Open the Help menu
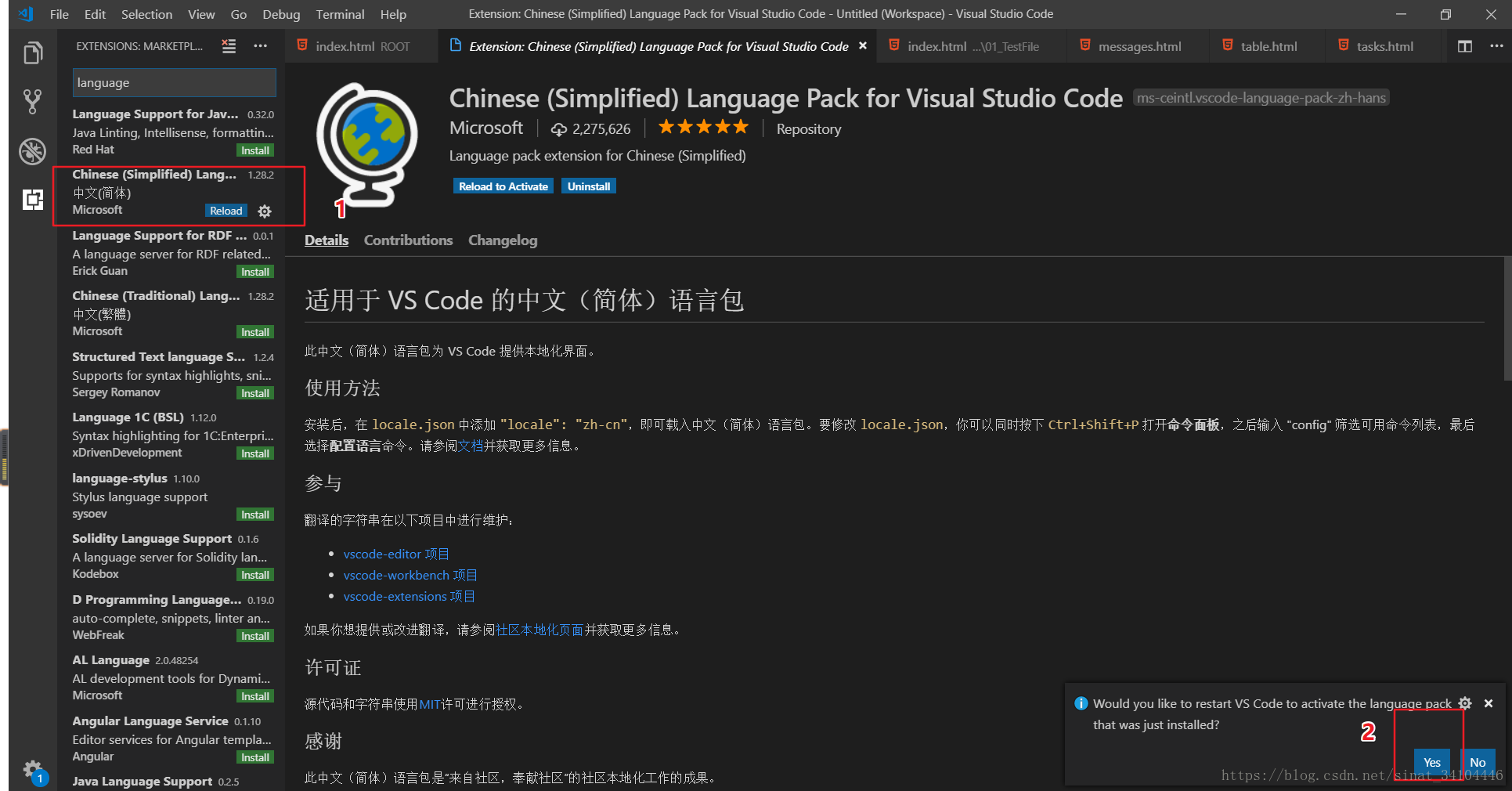The height and width of the screenshot is (791, 1512). click(393, 14)
